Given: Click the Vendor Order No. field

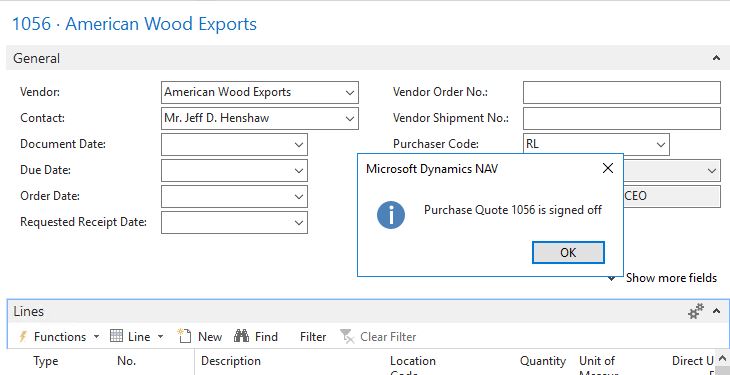Looking at the screenshot, I should click(622, 92).
